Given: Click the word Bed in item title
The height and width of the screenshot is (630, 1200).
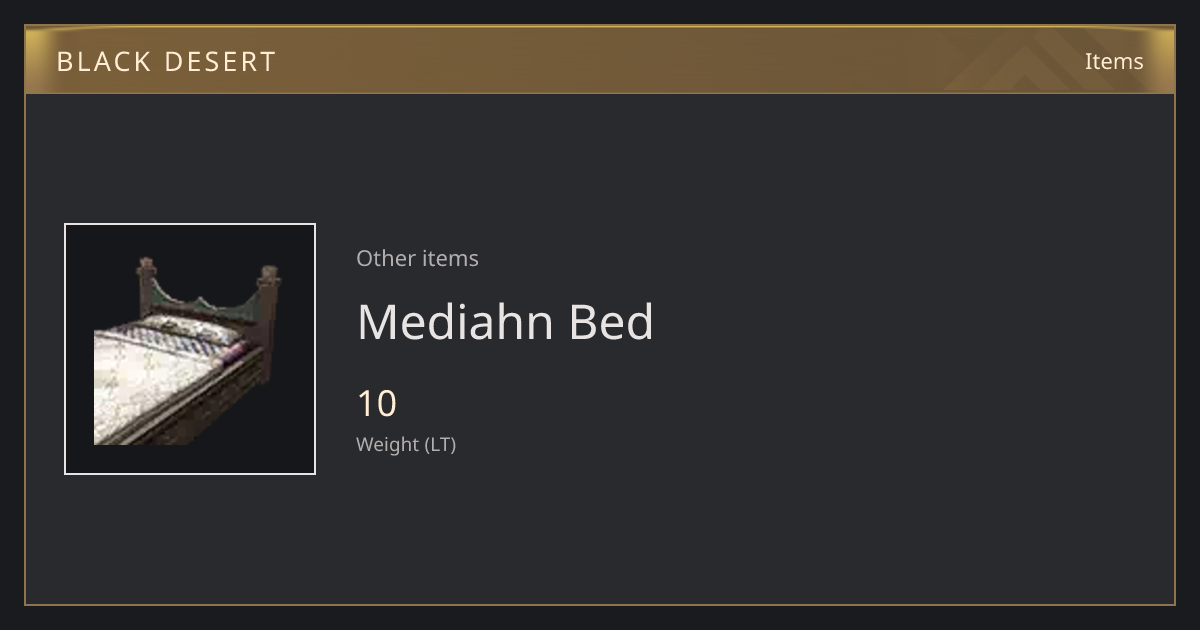Looking at the screenshot, I should point(611,322).
